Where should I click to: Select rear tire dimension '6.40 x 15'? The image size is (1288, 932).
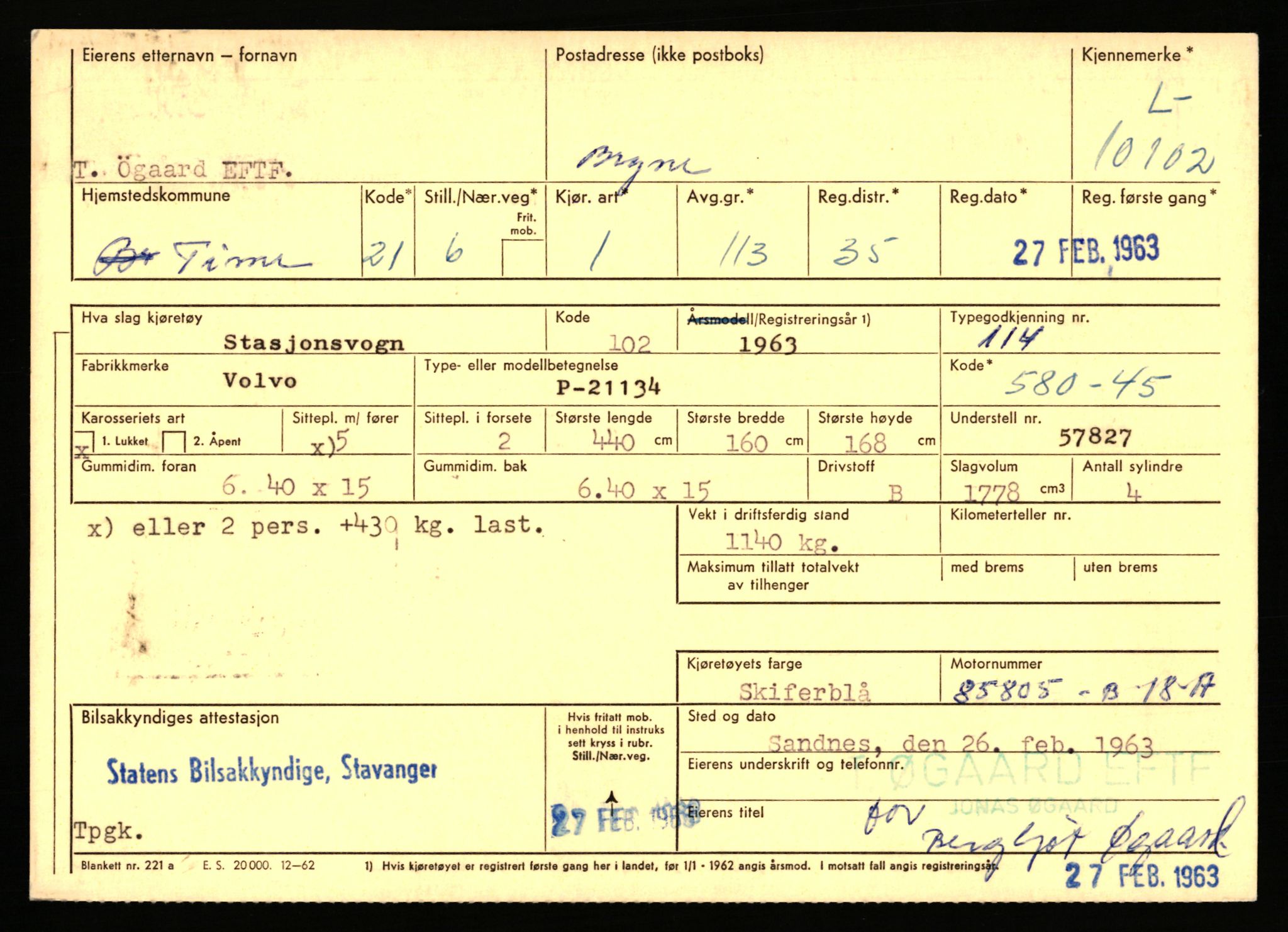[x=643, y=490]
